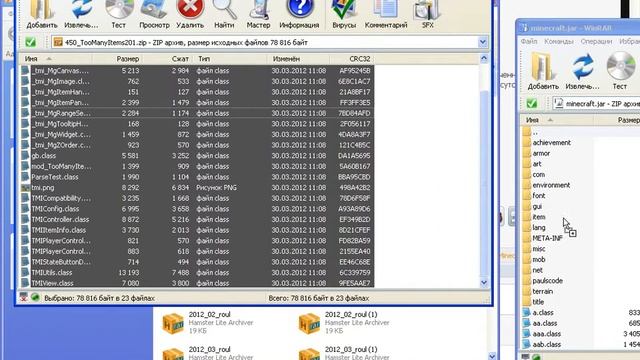Click the Имя column header in TooManyItems archive

56,59
